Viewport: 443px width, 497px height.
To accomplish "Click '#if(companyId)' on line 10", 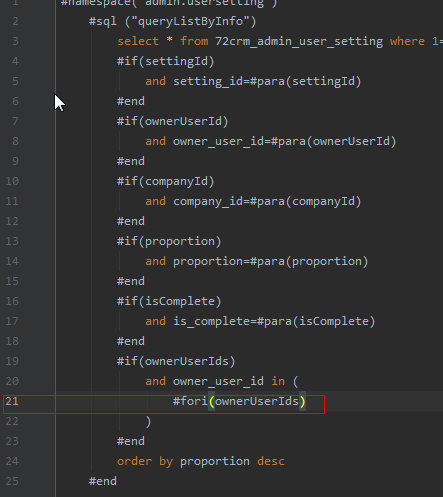I will pos(166,182).
